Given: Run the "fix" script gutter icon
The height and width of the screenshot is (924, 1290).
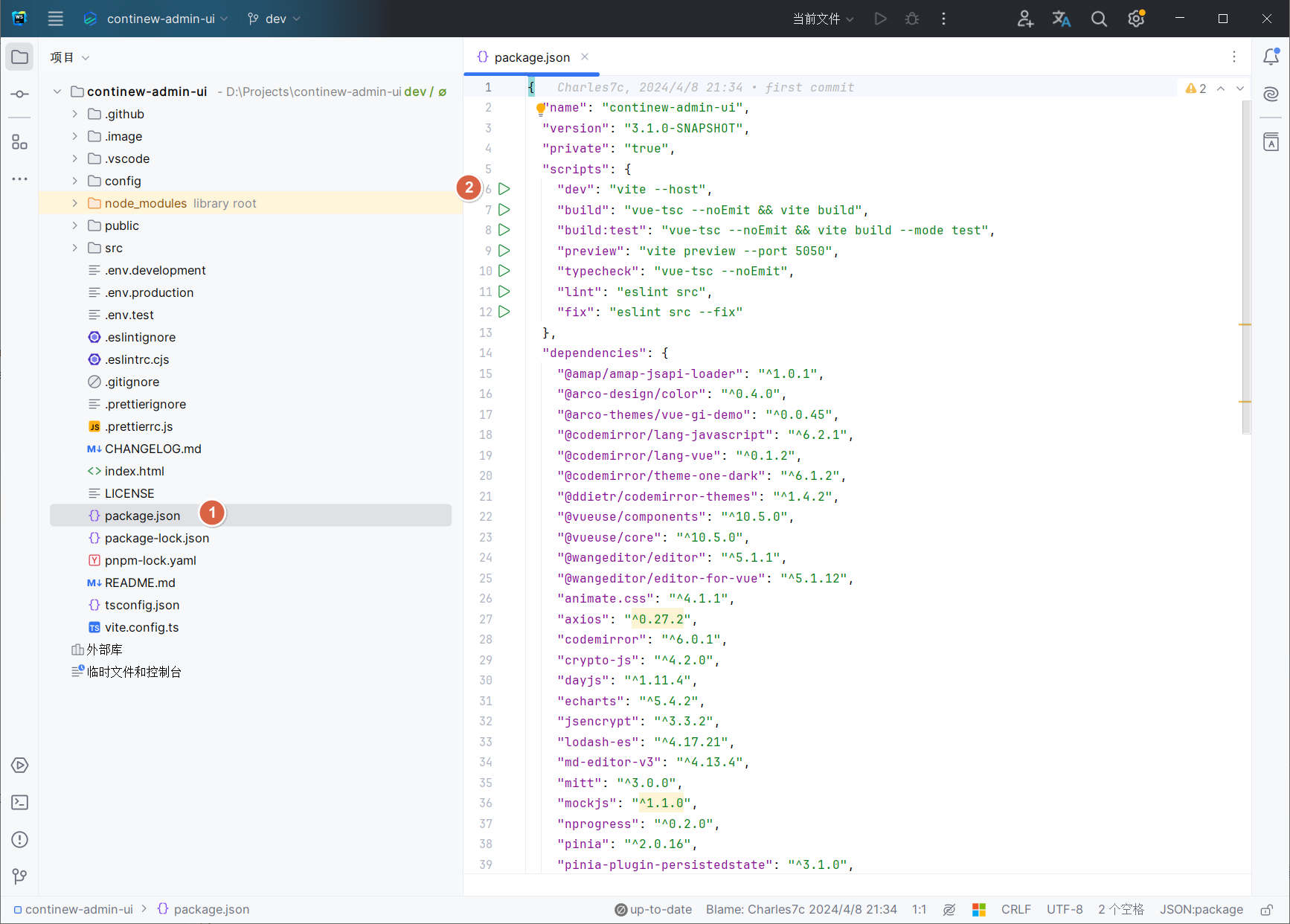Looking at the screenshot, I should tap(504, 312).
